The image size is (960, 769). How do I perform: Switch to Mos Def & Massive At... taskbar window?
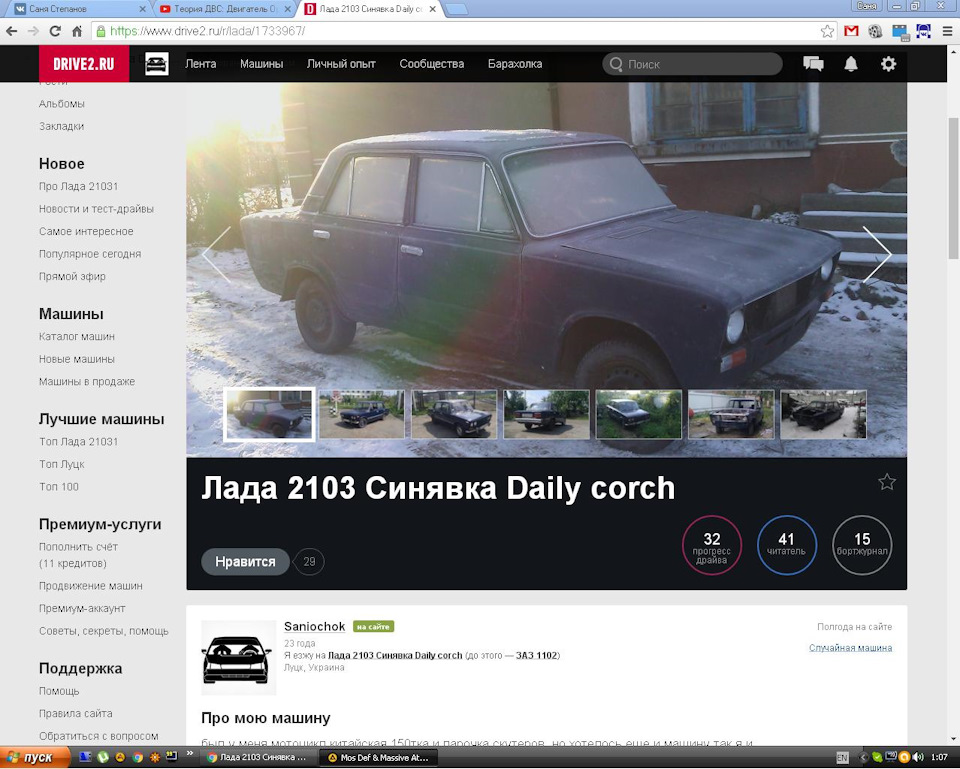(x=378, y=757)
